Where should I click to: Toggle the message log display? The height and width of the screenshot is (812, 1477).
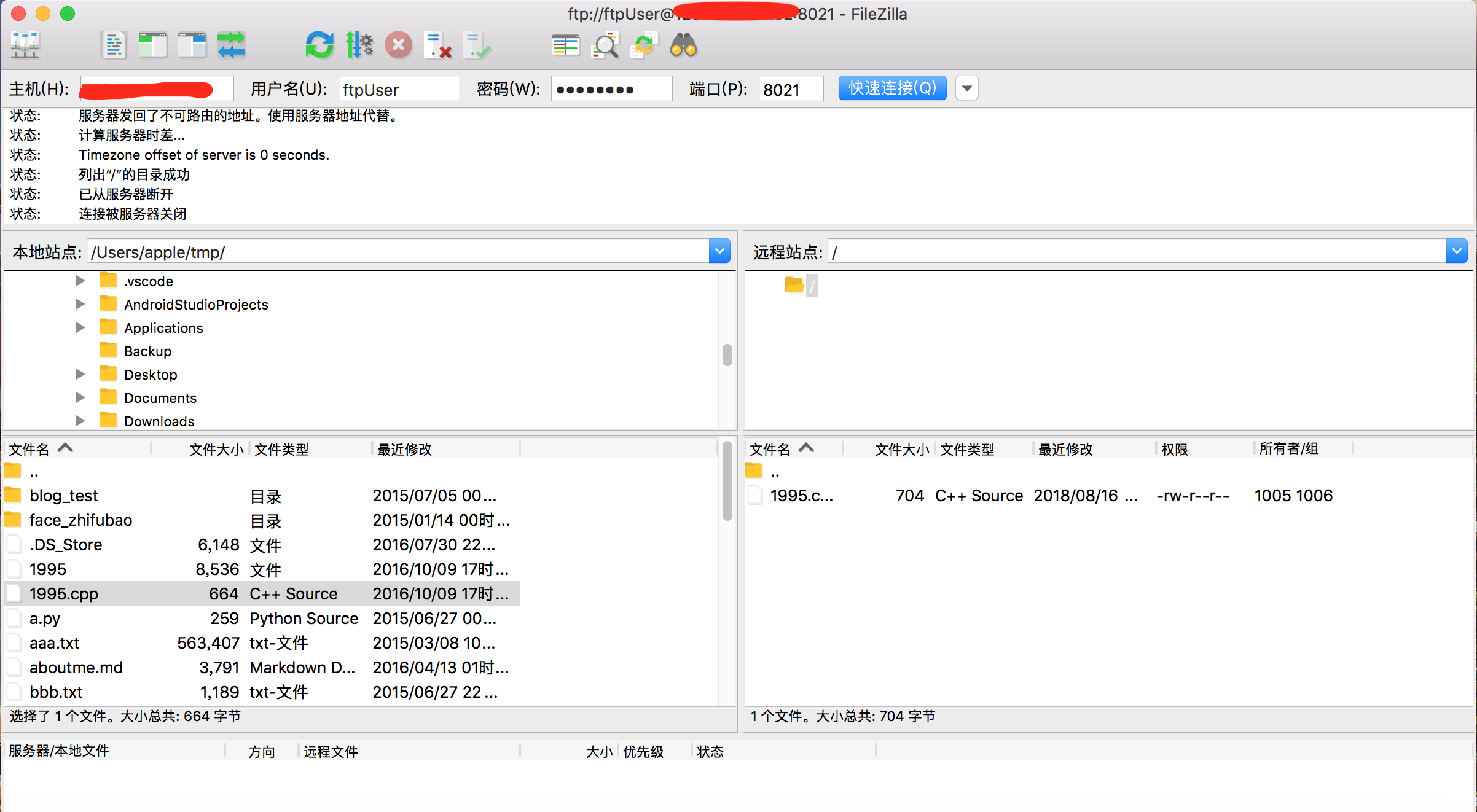tap(114, 45)
